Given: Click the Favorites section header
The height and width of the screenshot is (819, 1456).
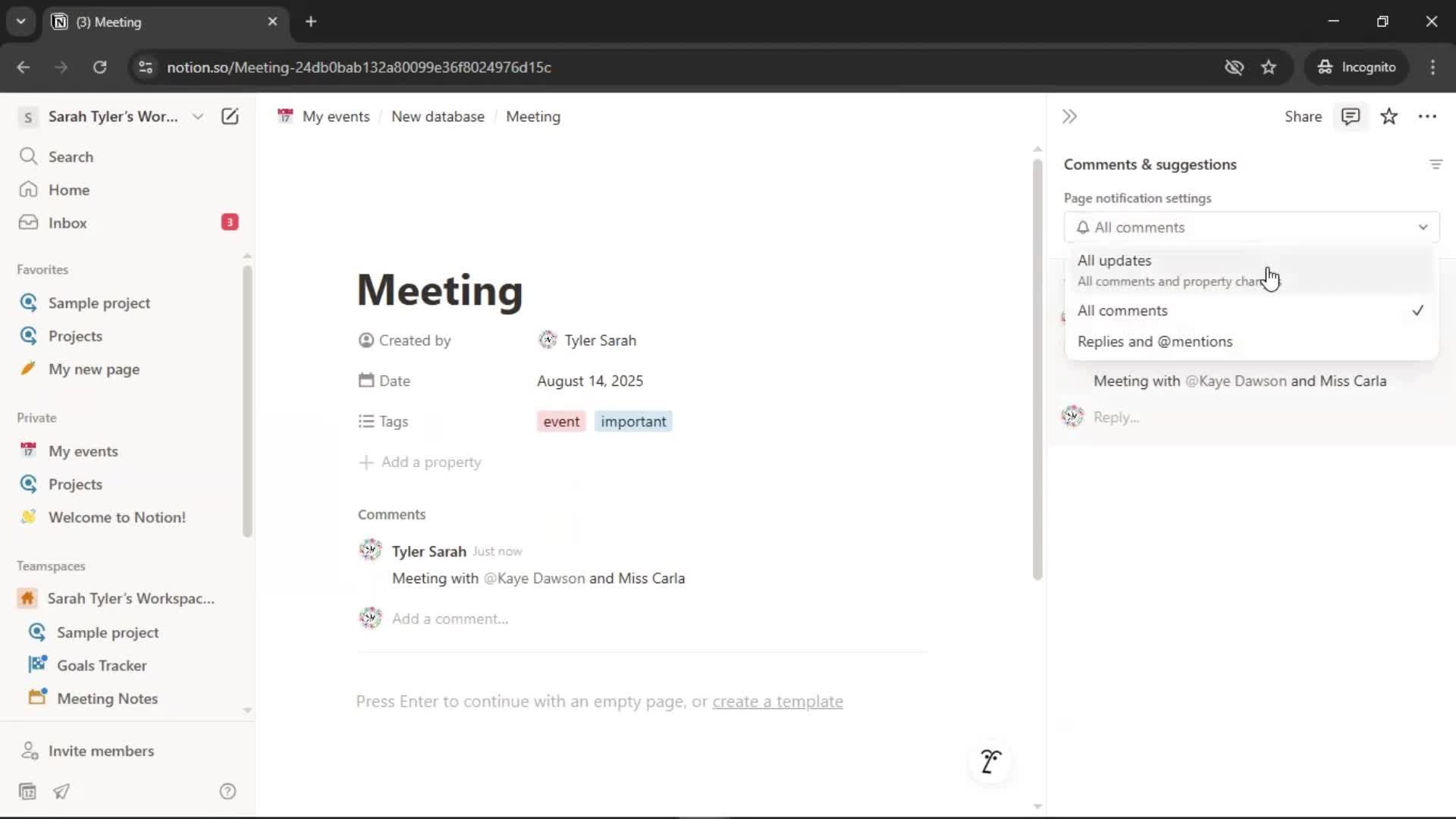Looking at the screenshot, I should (42, 269).
